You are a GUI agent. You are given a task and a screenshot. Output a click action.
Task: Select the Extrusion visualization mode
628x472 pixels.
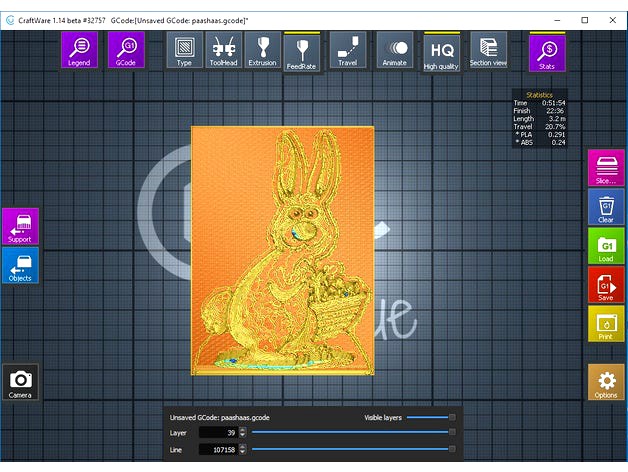click(262, 50)
